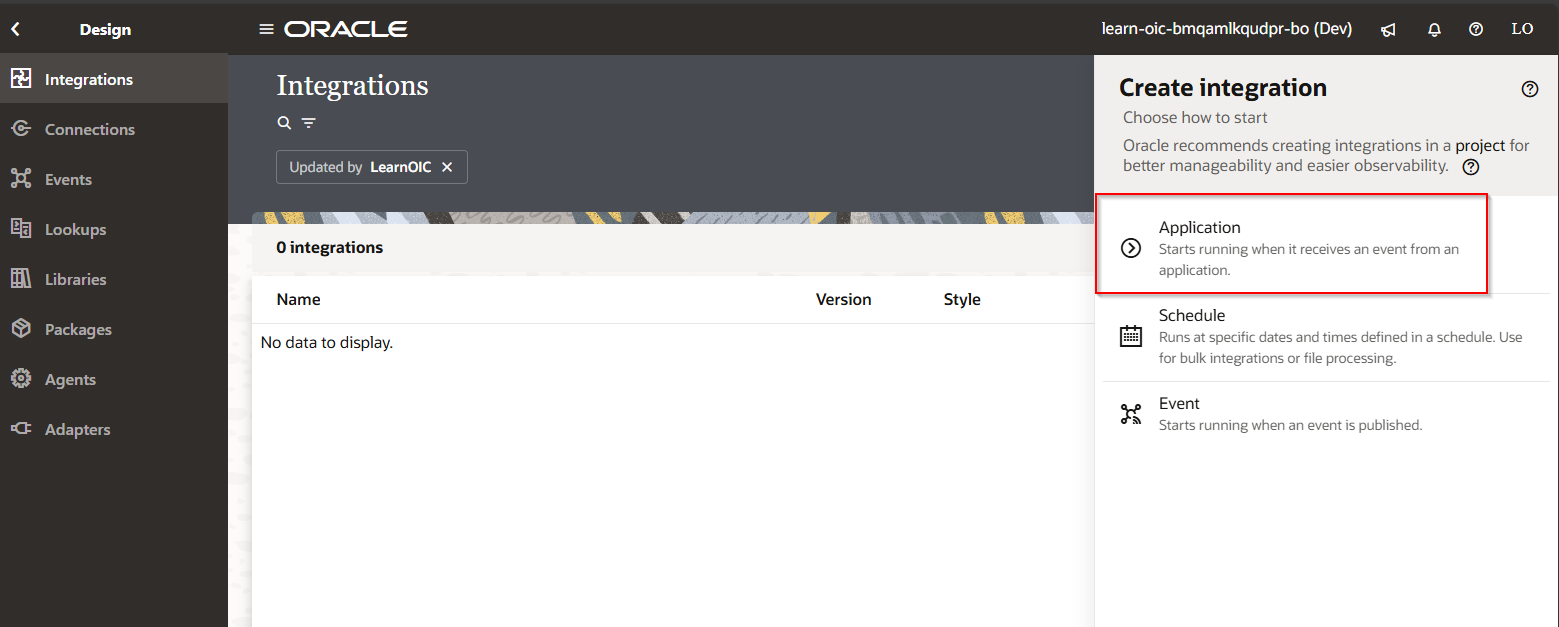
Task: Go to Connections in sidebar
Action: coord(89,130)
